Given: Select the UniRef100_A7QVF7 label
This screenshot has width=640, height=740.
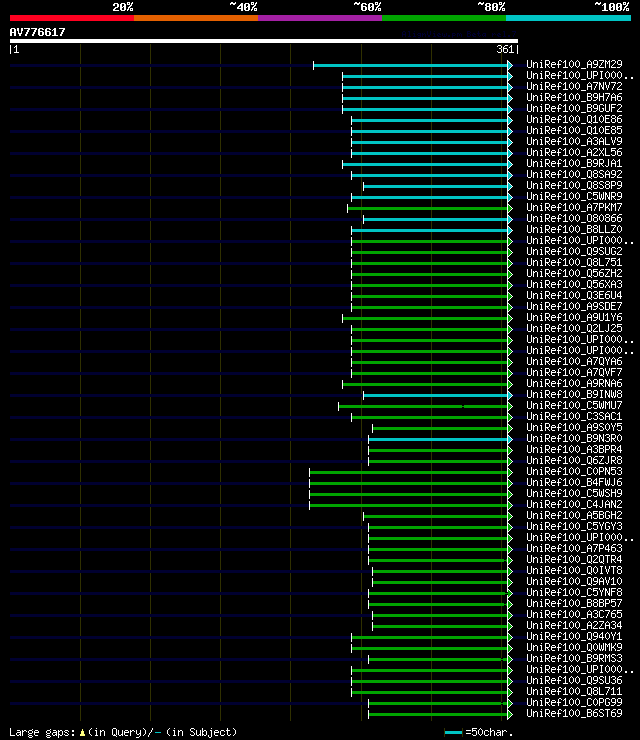Looking at the screenshot, I should pos(574,372).
